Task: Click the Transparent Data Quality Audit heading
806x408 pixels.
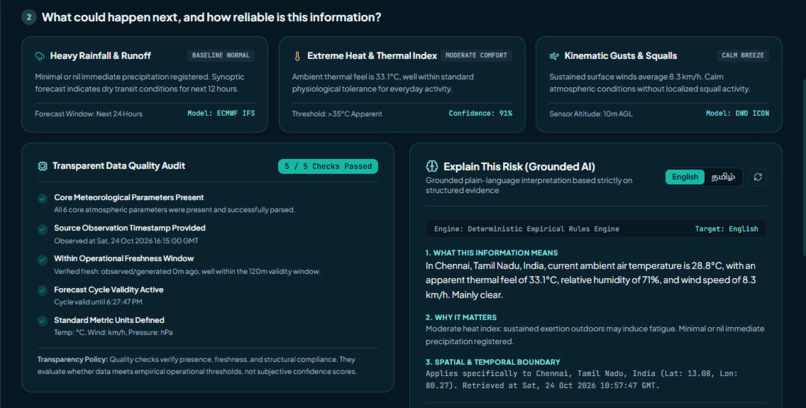Action: [119, 166]
